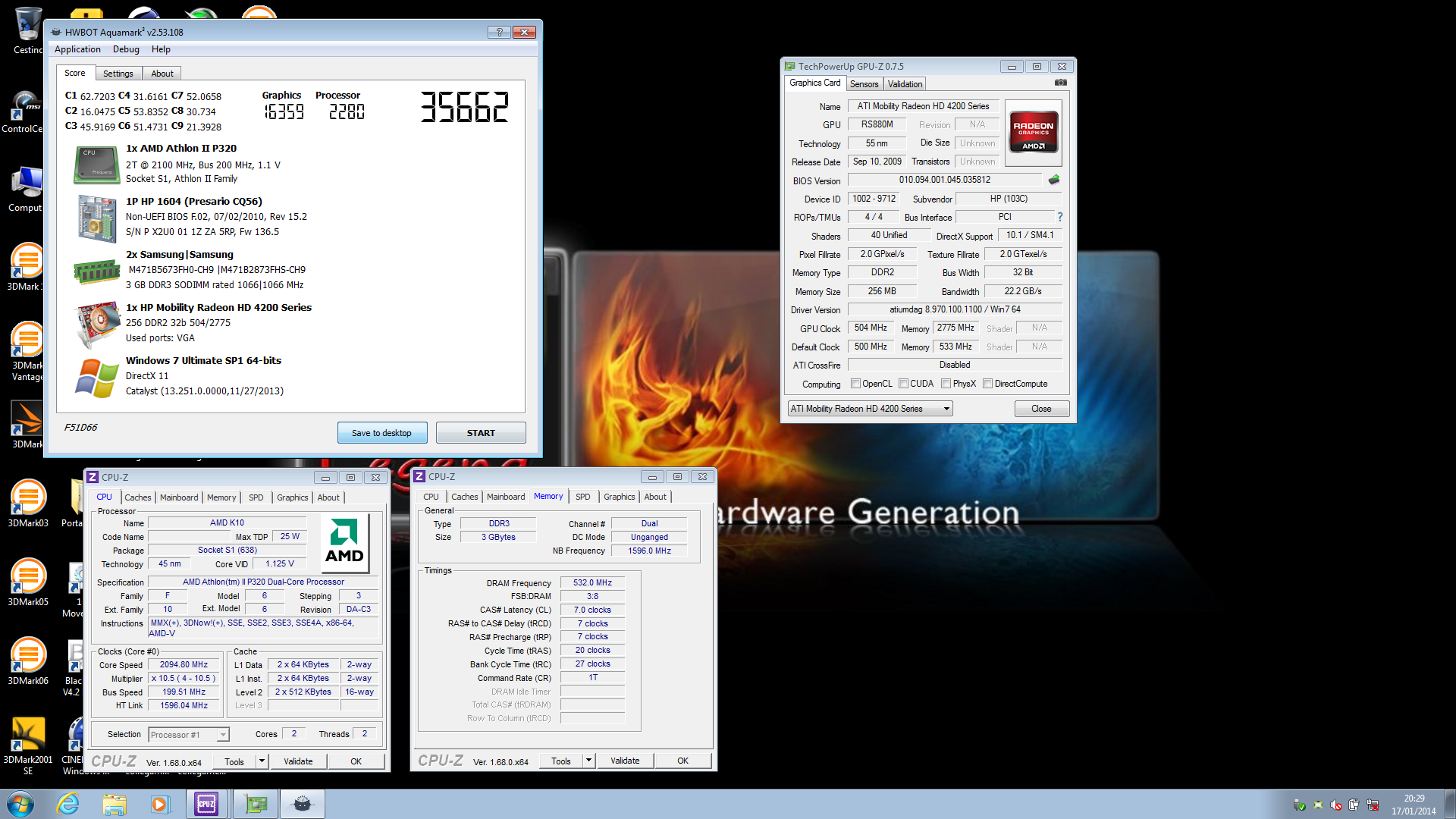Viewport: 1456px width, 819px height.
Task: Click the Specification AMD Athlon II P320 field
Action: 263,582
